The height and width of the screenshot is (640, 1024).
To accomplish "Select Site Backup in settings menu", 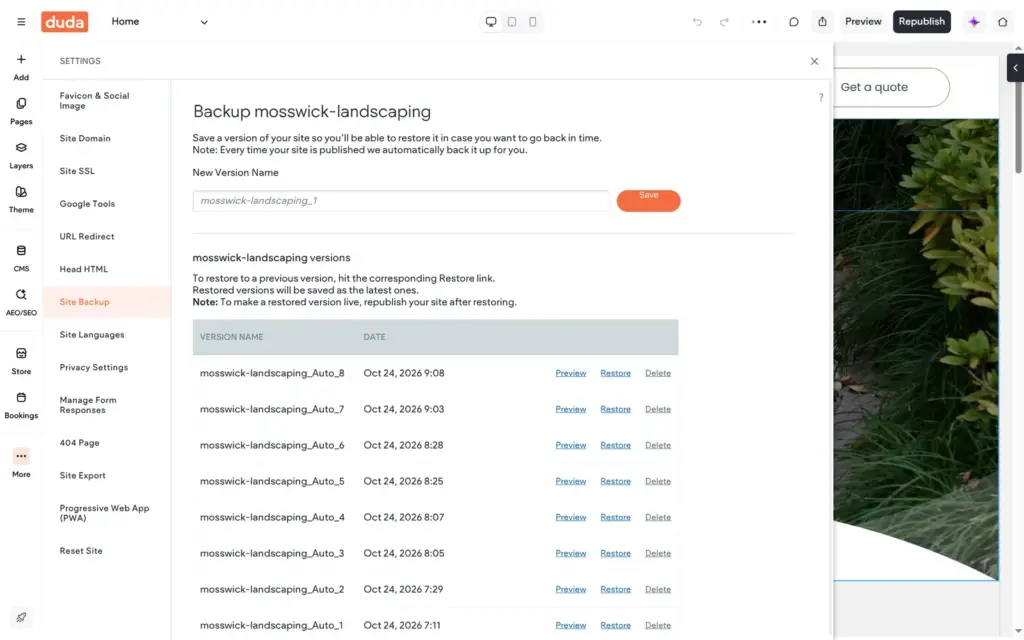I will 107,302.
